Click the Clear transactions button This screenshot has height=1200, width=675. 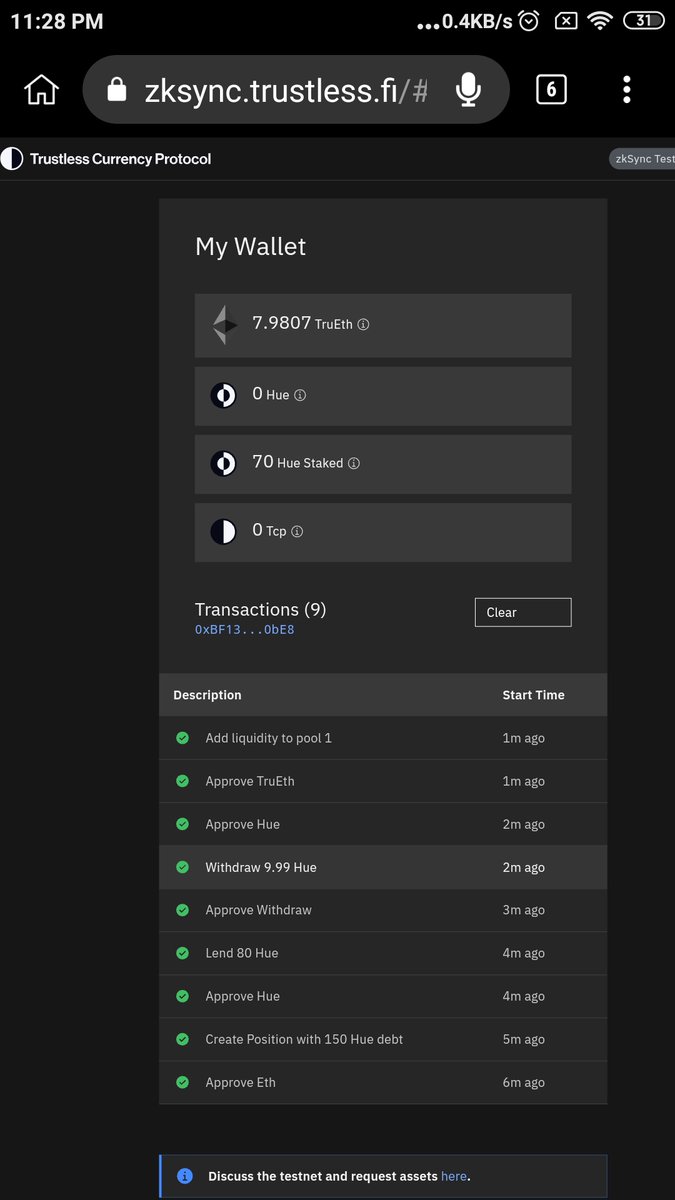click(x=523, y=612)
